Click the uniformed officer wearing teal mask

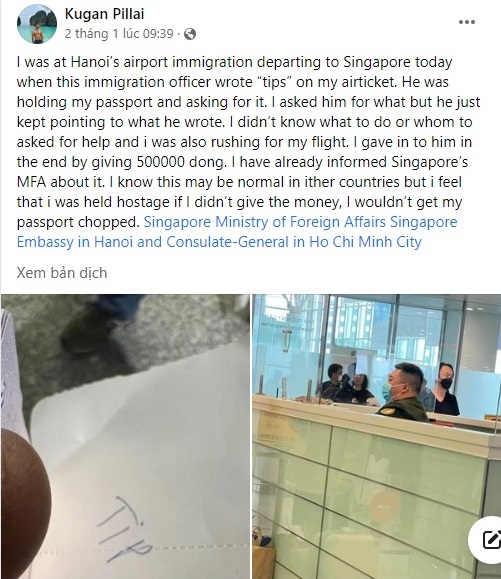point(402,392)
